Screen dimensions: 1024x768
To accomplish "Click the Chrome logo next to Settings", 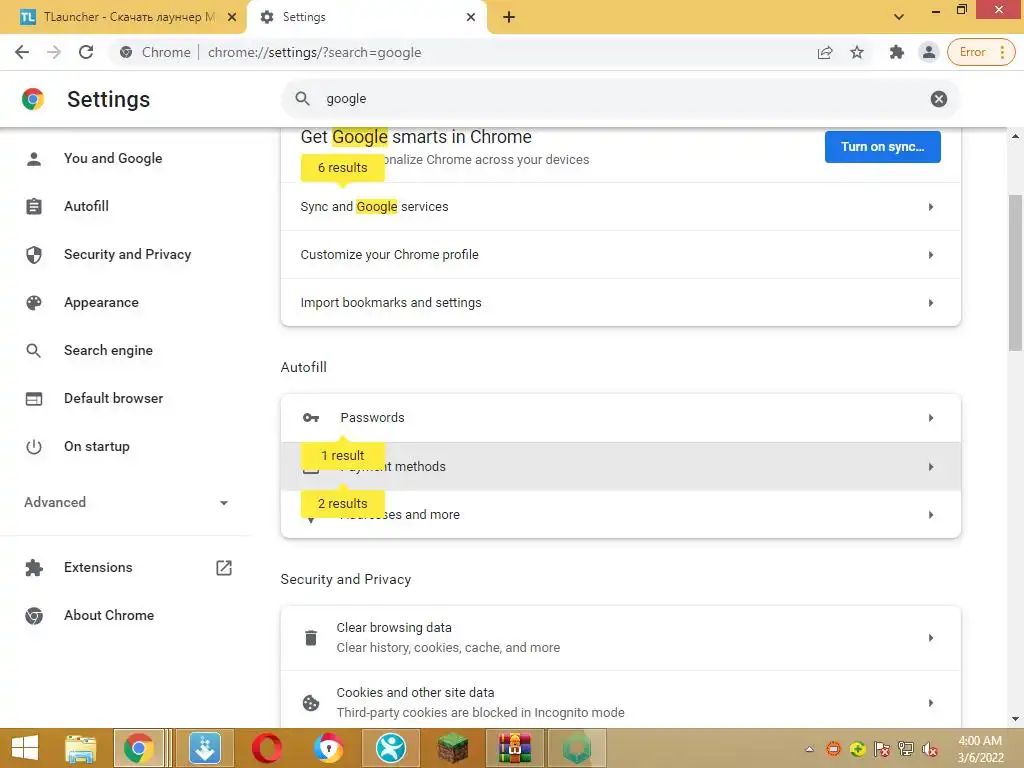I will coord(33,99).
